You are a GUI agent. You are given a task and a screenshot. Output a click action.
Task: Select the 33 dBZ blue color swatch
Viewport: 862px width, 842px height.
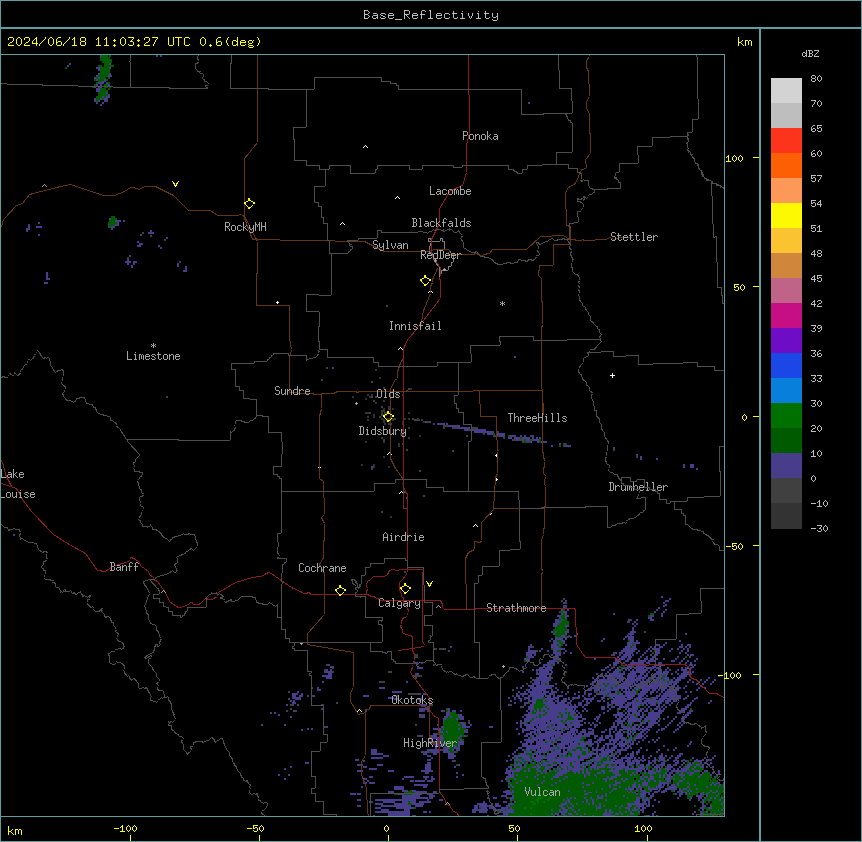tap(786, 390)
